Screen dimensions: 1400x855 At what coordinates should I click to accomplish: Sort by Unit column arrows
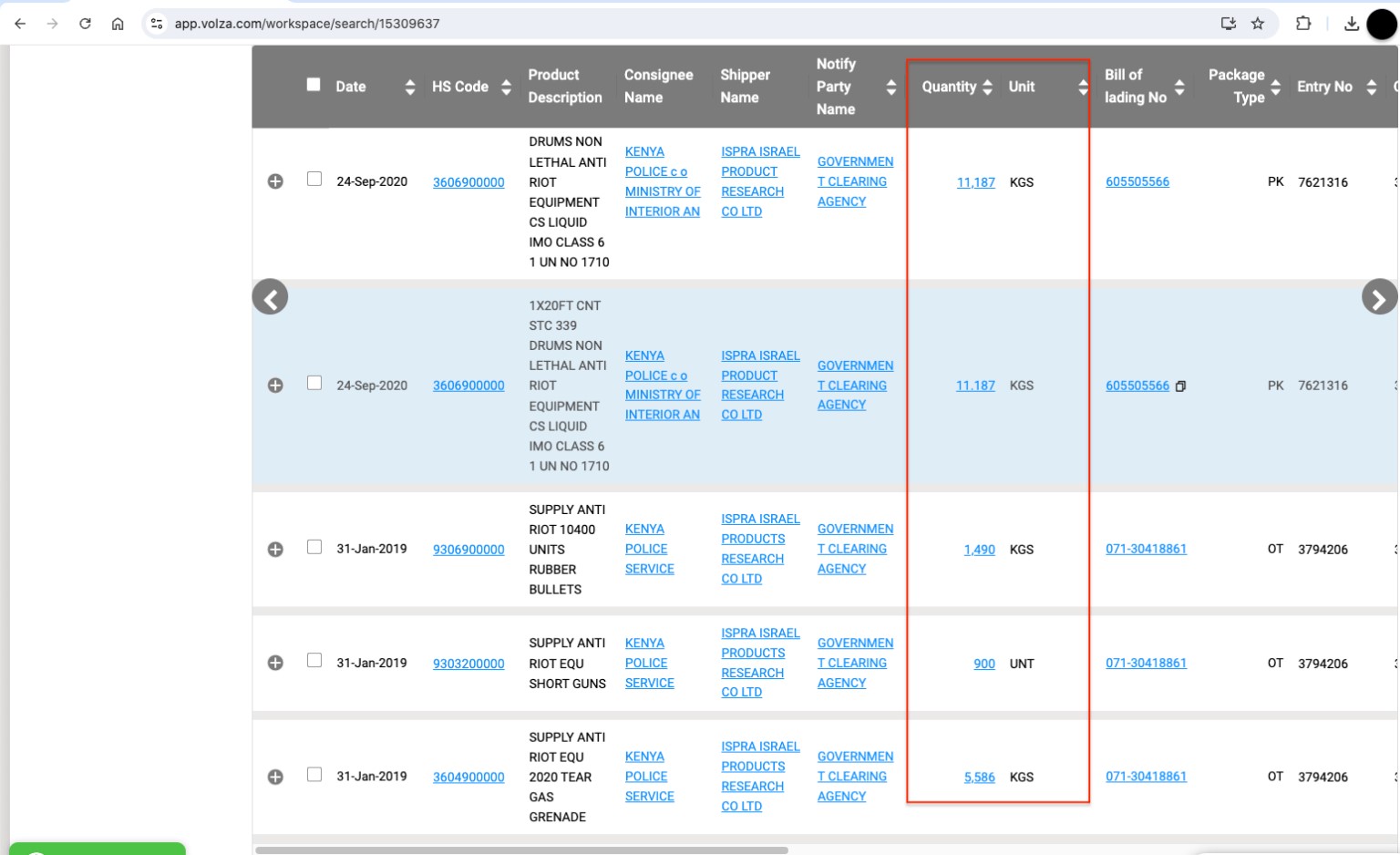click(x=1083, y=87)
